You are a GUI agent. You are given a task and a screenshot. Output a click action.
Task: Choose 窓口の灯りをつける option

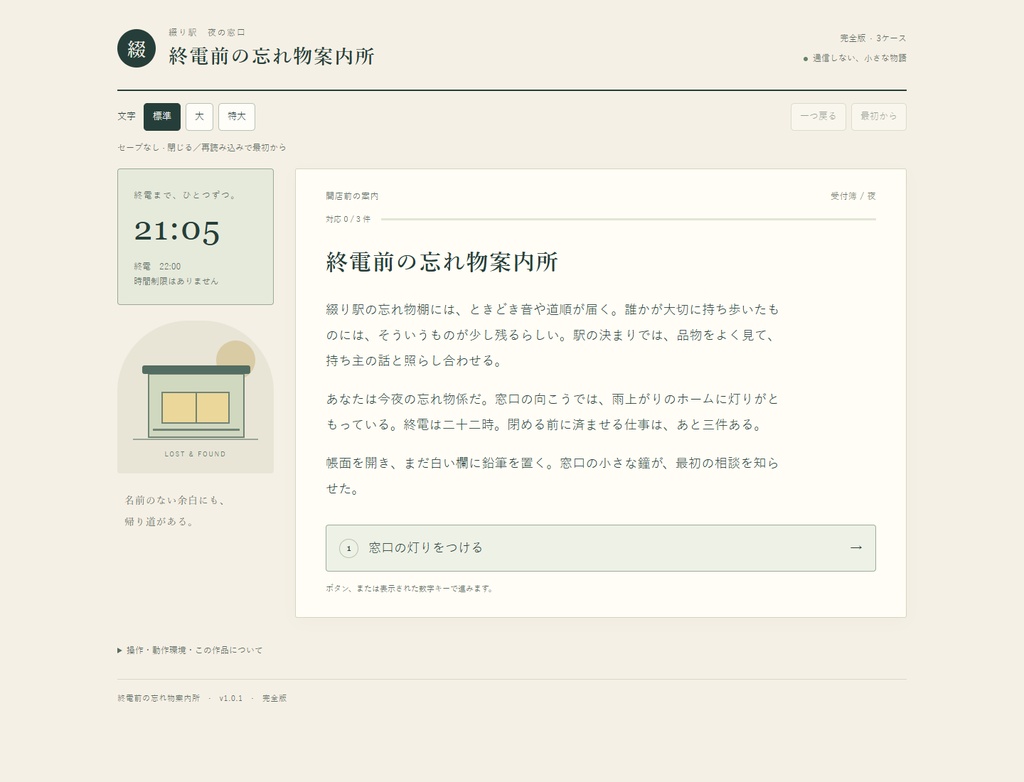pos(601,548)
